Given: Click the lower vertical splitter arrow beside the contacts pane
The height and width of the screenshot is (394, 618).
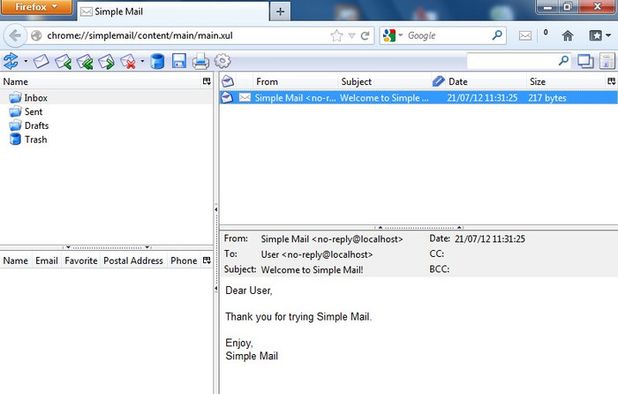Looking at the screenshot, I should pyautogui.click(x=216, y=288).
